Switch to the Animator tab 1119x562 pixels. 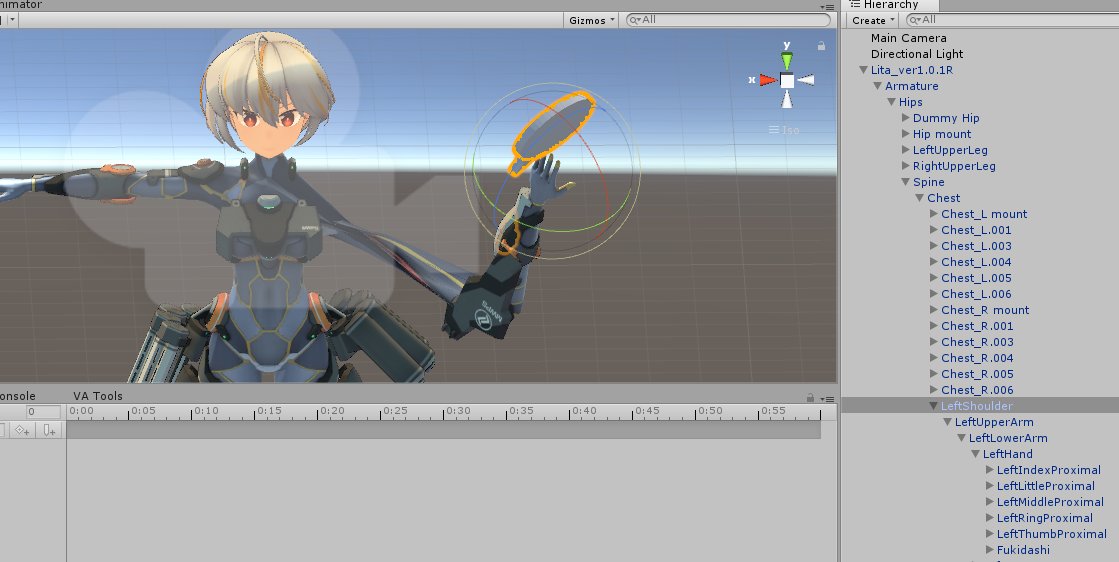[21, 4]
